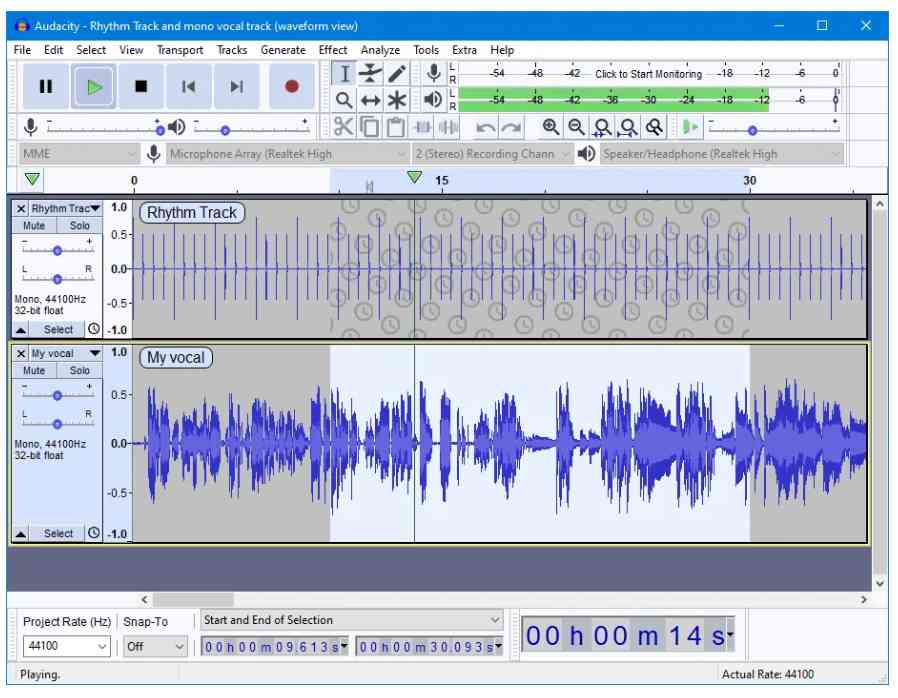Select the Zoom magnifier tool
This screenshot has height=698, width=898.
[344, 100]
